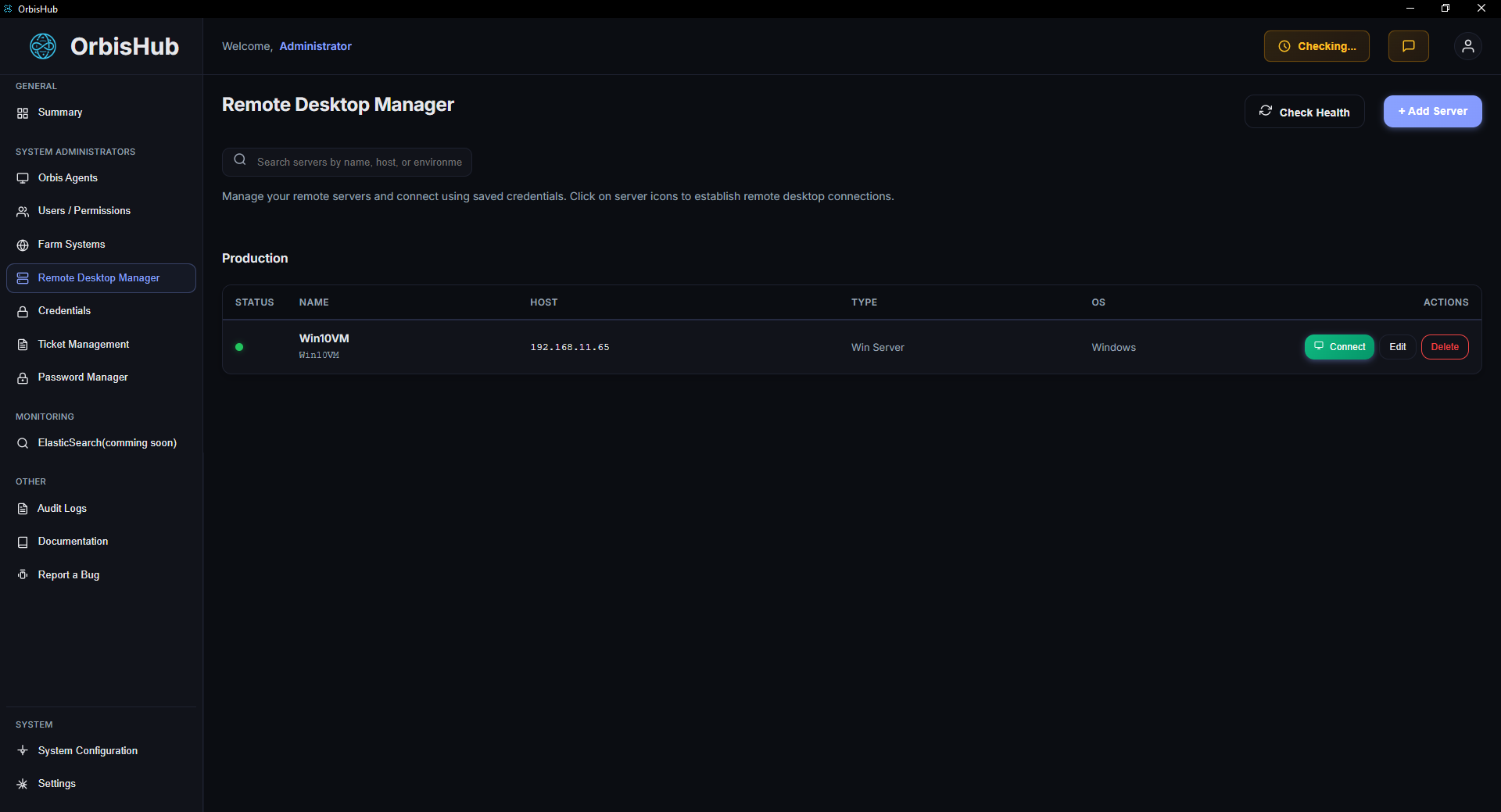Click the OrbisHub logo

43,46
